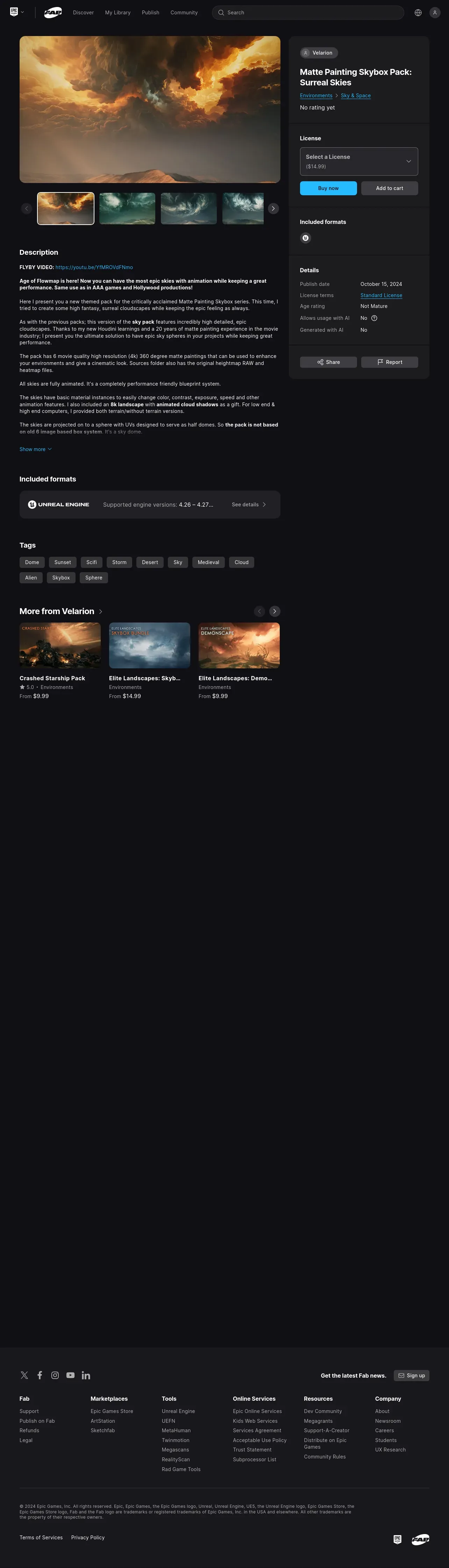Click AI usage help question icon
The image size is (449, 1568).
[374, 318]
